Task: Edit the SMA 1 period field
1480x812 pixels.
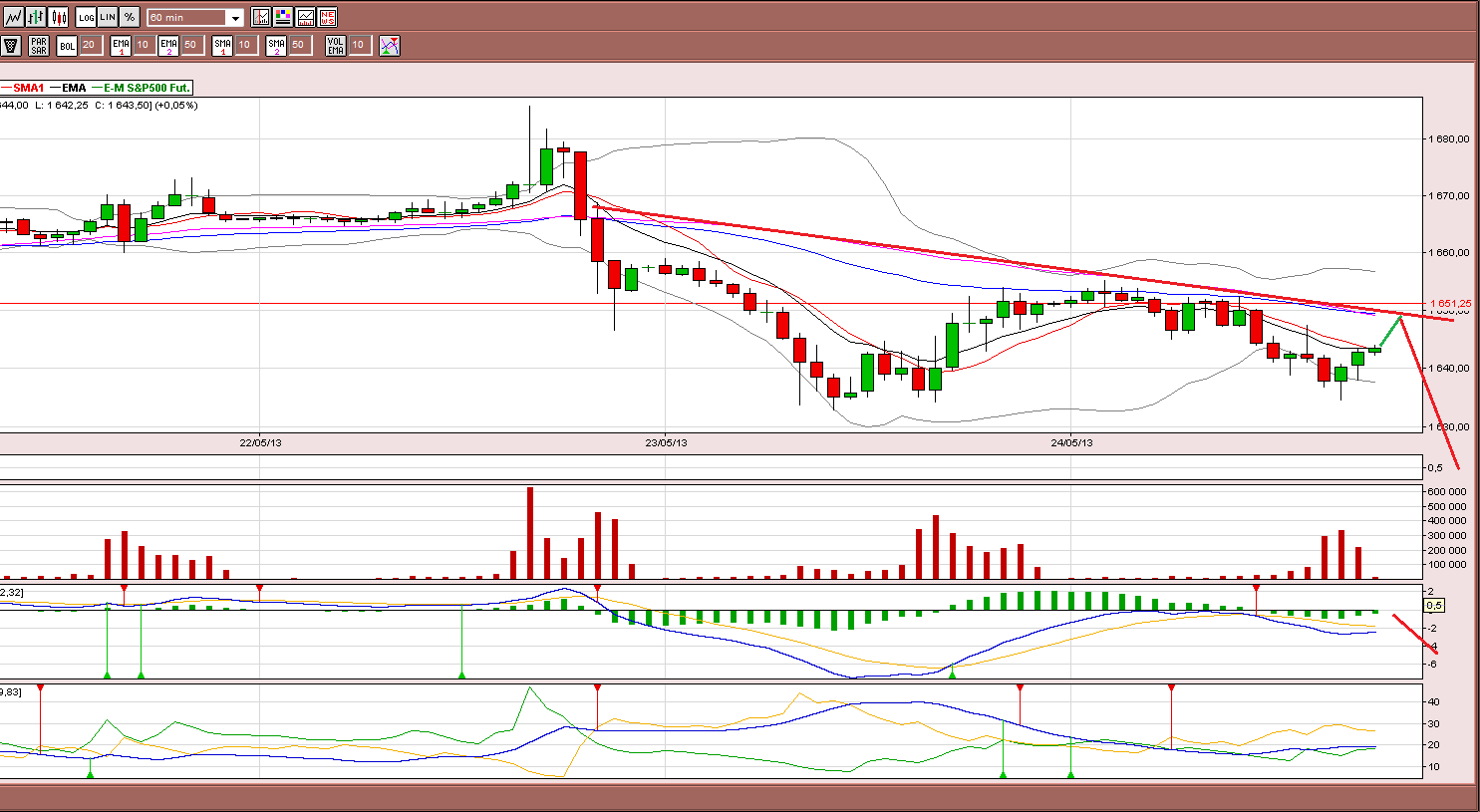Action: coord(246,45)
